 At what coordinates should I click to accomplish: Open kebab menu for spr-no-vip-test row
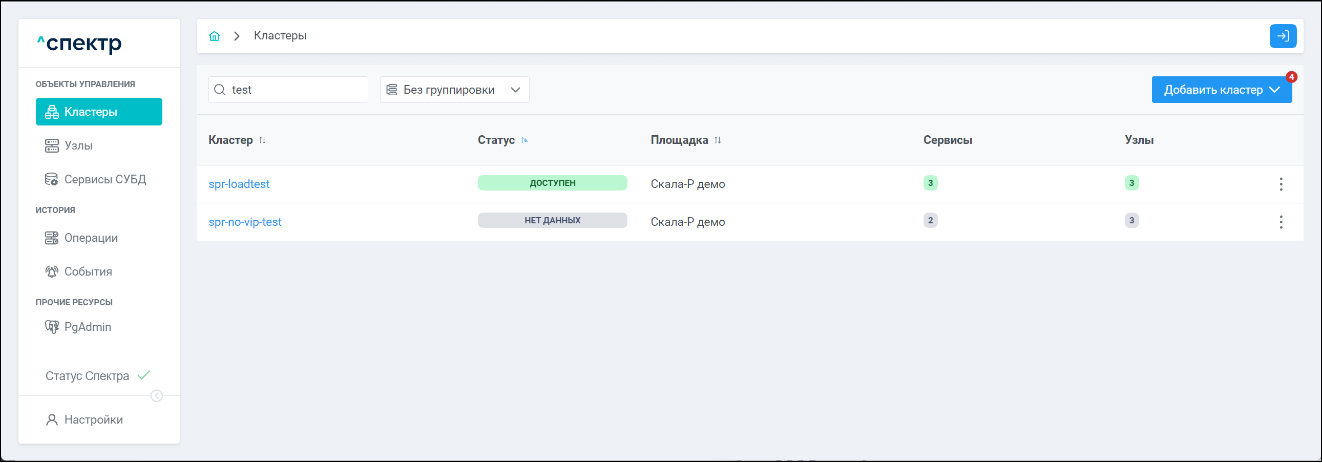pyautogui.click(x=1281, y=222)
